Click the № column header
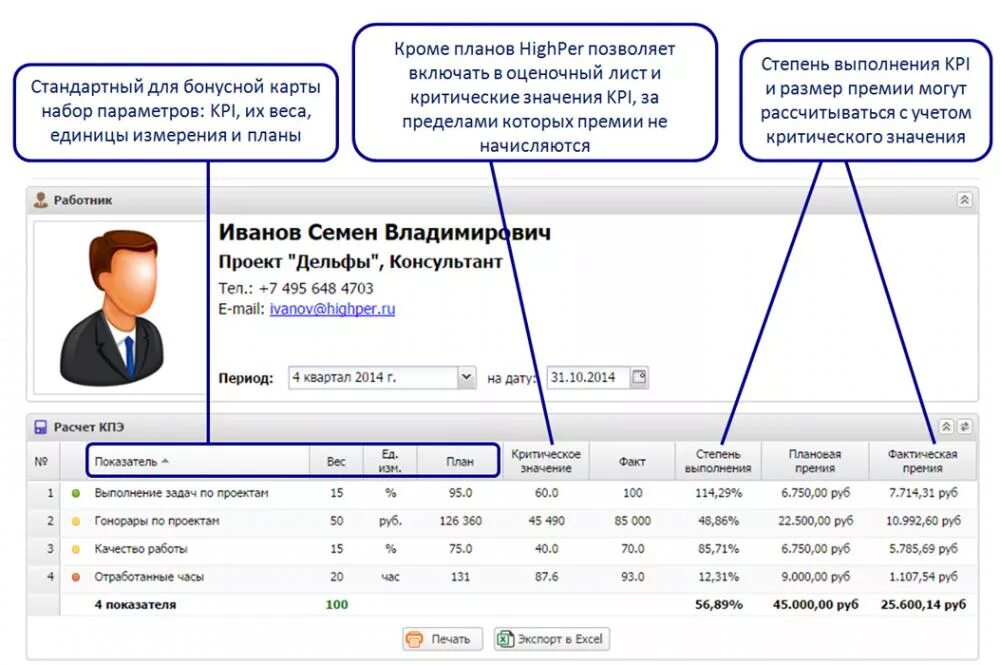1000x665 pixels. 42,461
